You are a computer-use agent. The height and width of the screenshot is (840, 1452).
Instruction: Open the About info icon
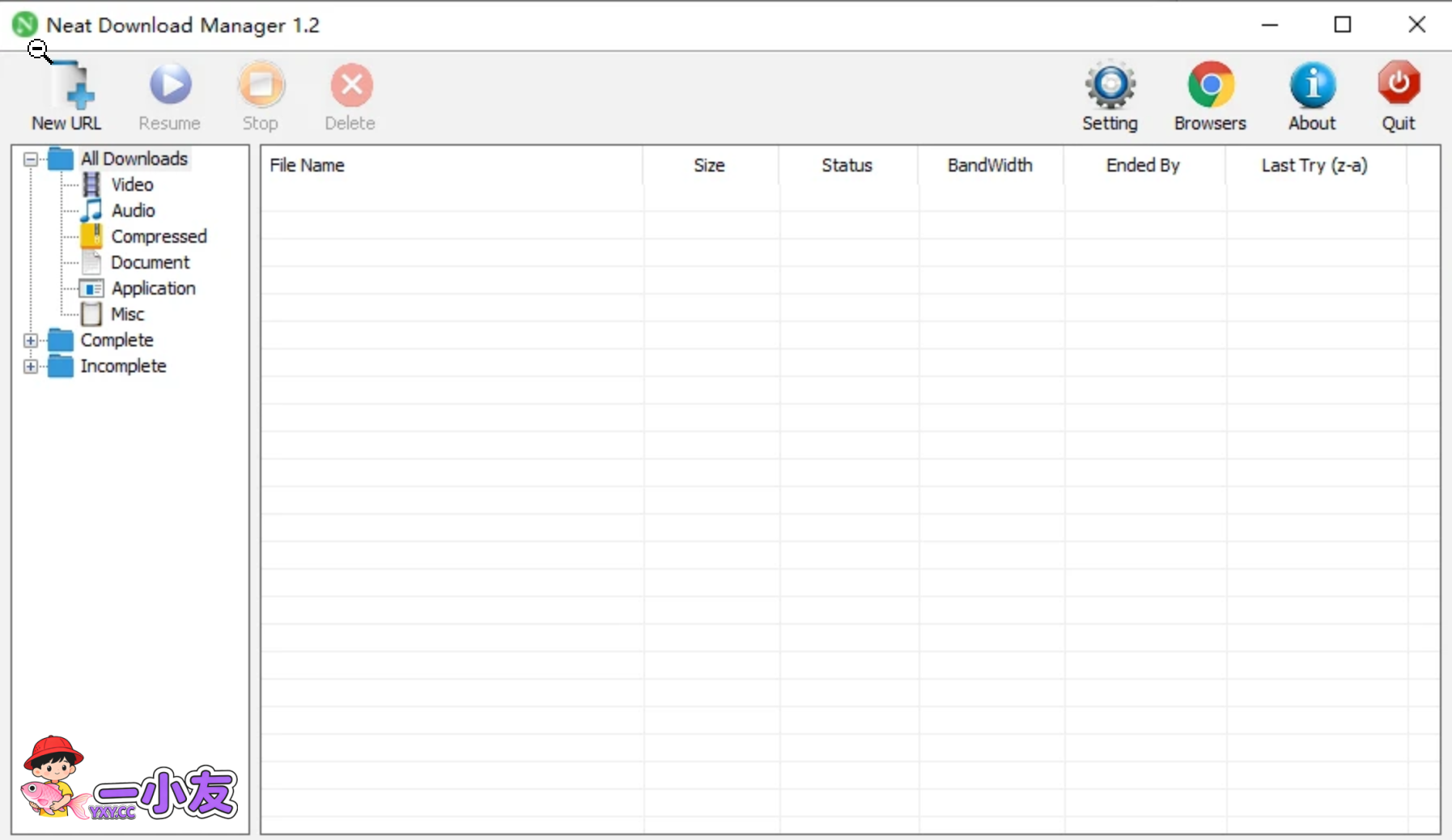click(1311, 86)
